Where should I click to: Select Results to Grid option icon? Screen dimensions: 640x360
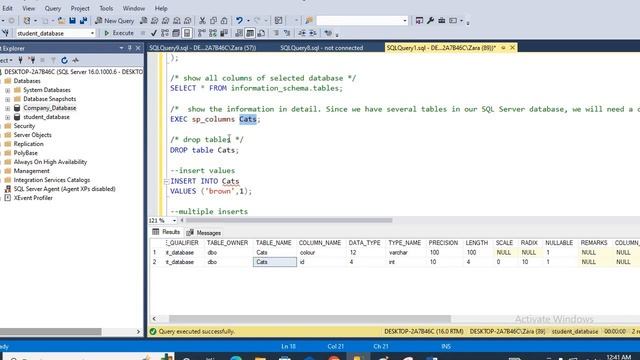click(x=250, y=33)
